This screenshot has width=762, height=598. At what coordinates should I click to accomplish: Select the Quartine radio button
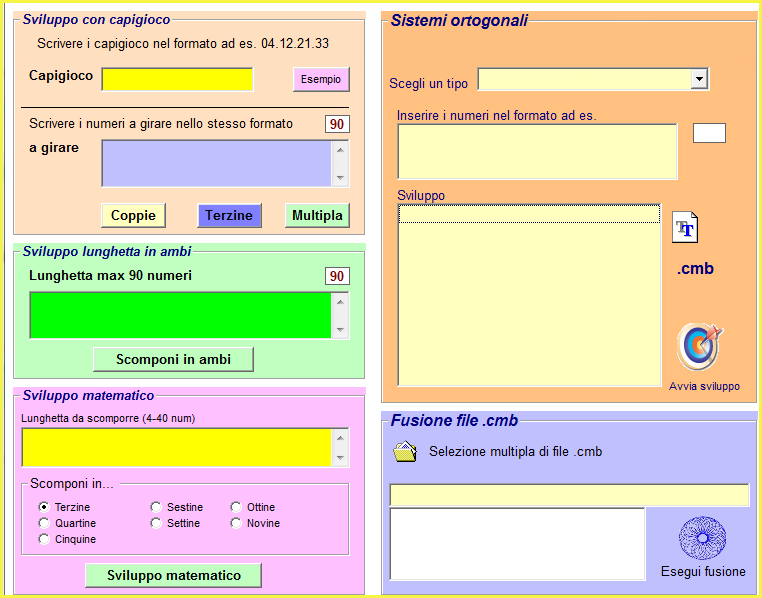point(44,523)
